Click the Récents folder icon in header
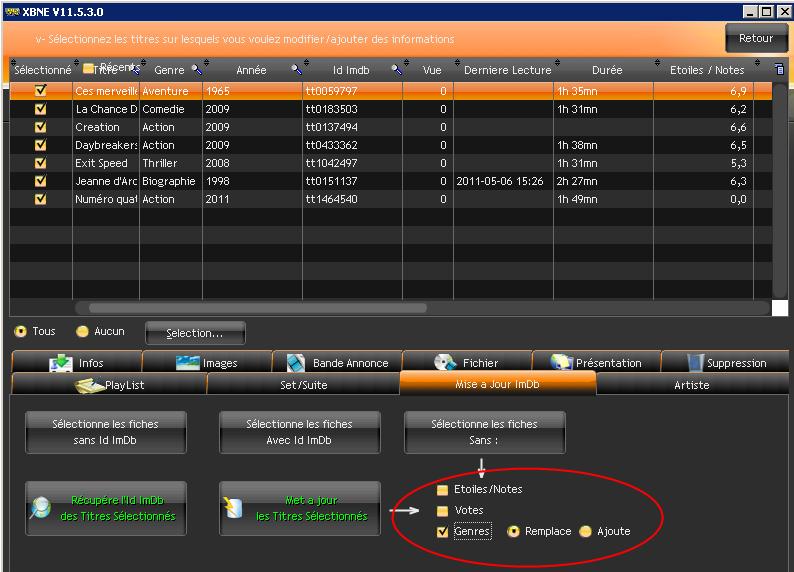Viewport: 794px width, 572px height. (x=89, y=68)
